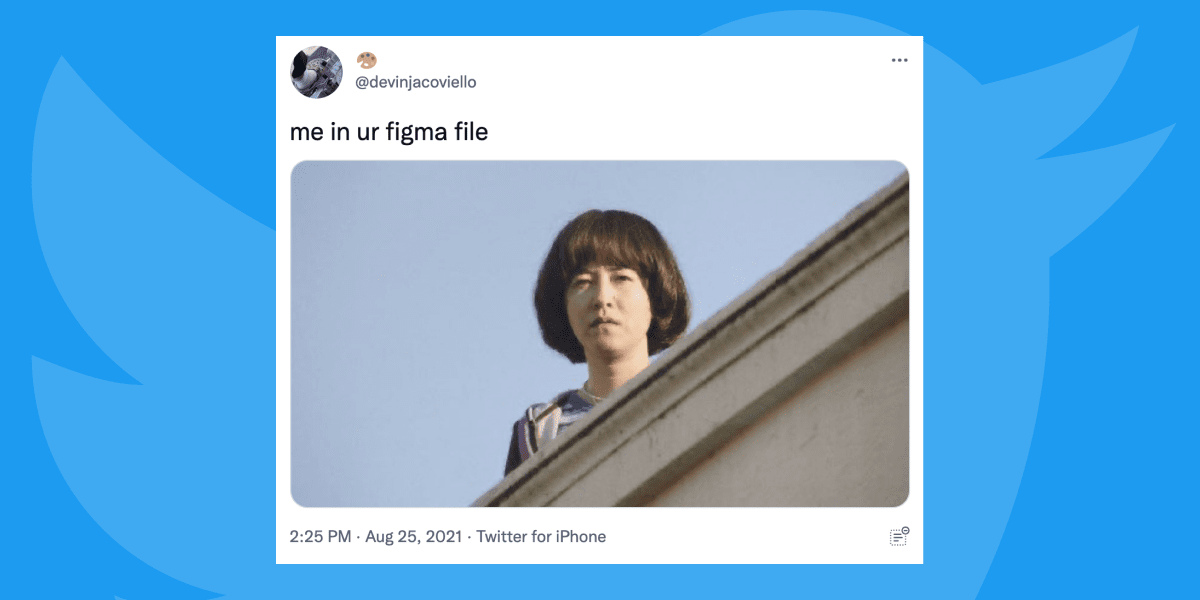Open the Twitter for iPhone source link

tap(541, 537)
